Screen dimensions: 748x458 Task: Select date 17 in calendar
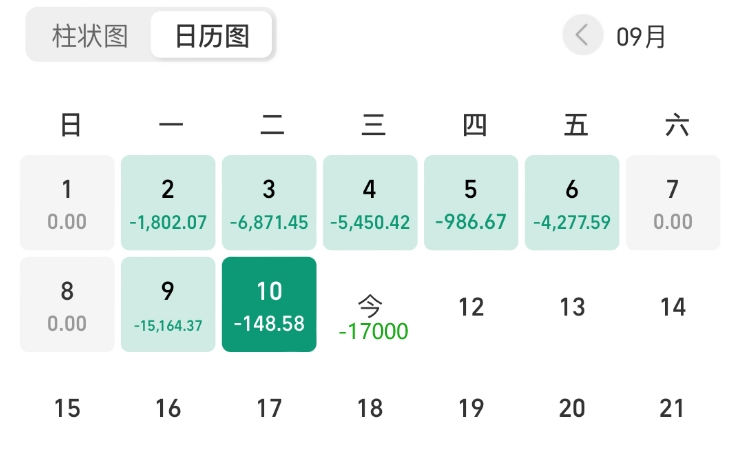click(x=269, y=408)
